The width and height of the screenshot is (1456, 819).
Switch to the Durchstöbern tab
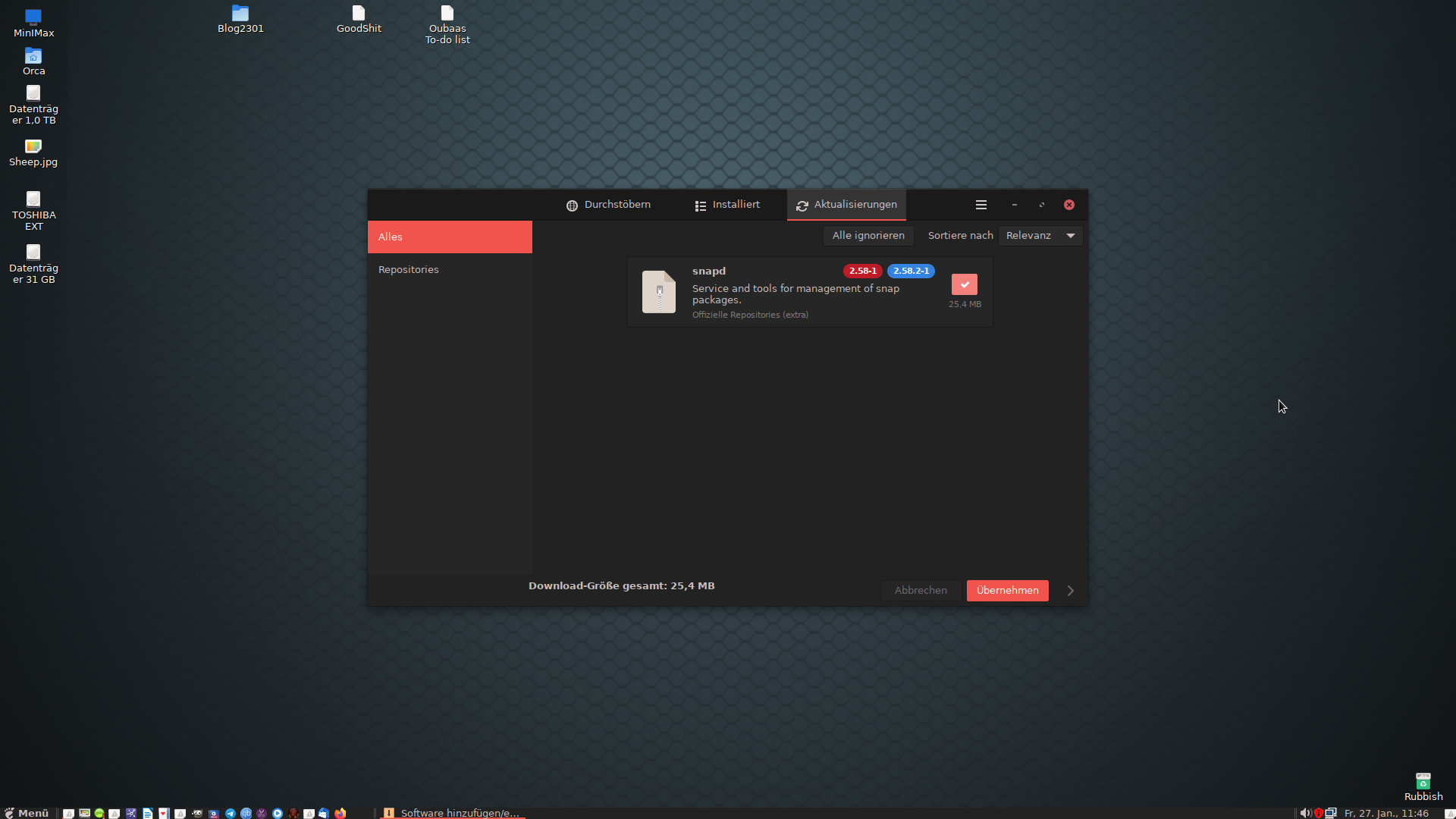tap(608, 205)
